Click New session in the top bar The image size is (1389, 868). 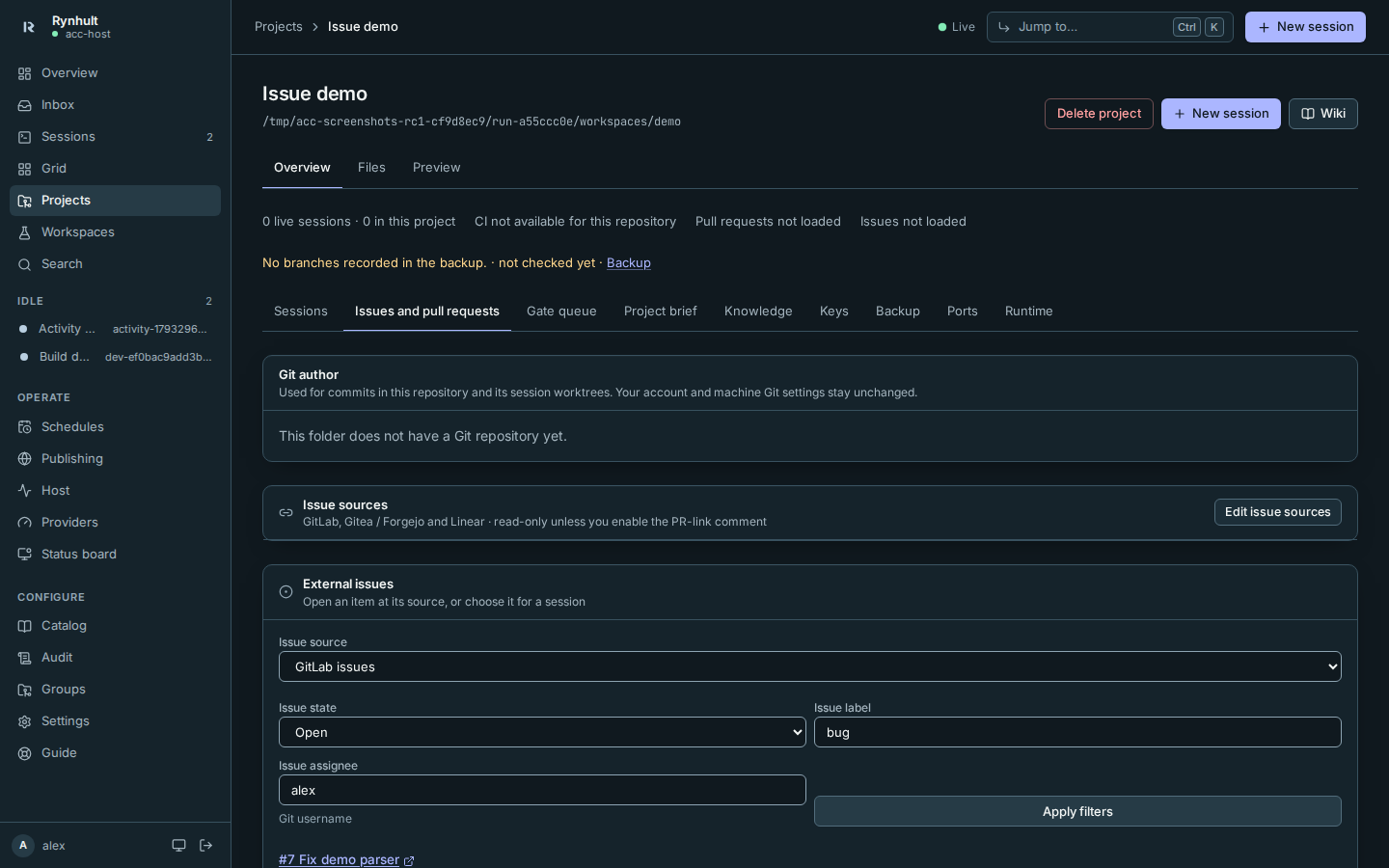1305,27
